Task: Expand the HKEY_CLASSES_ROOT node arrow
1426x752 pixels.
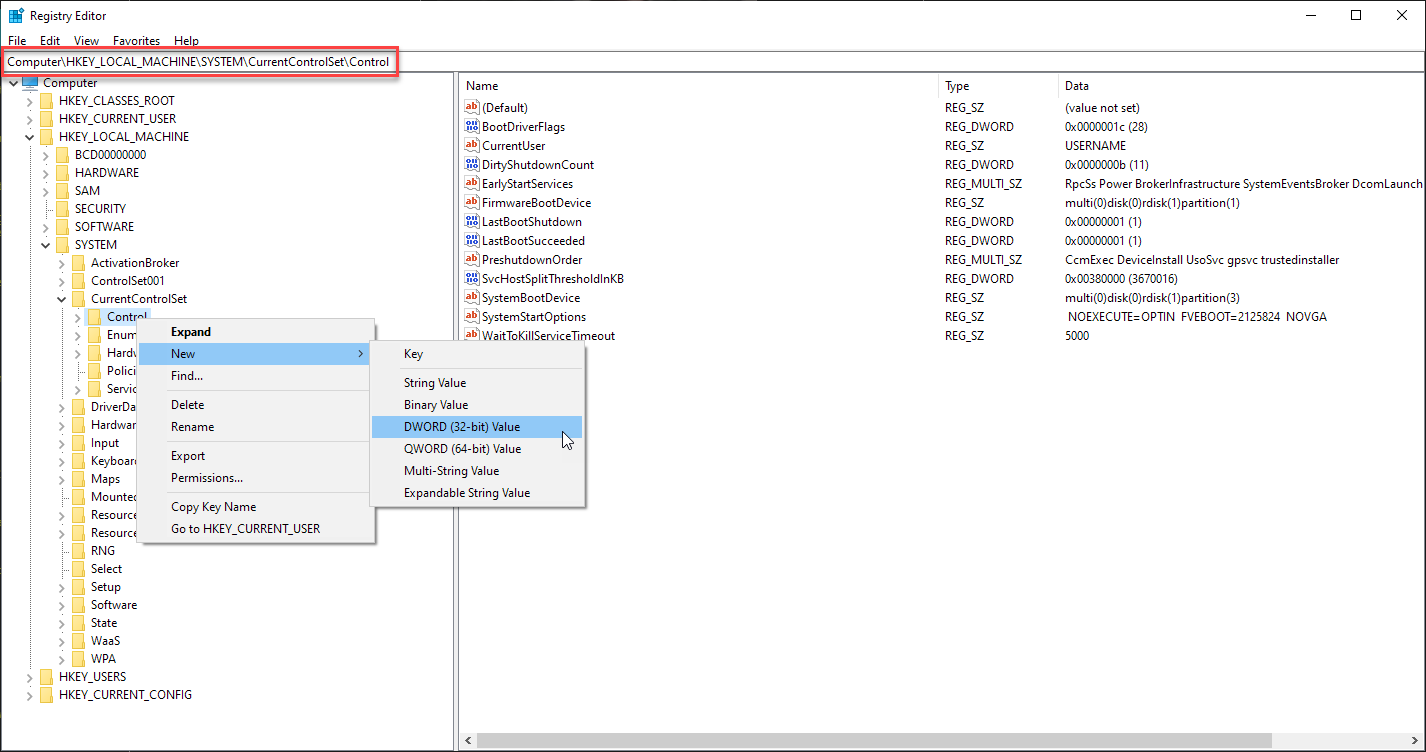Action: 29,101
